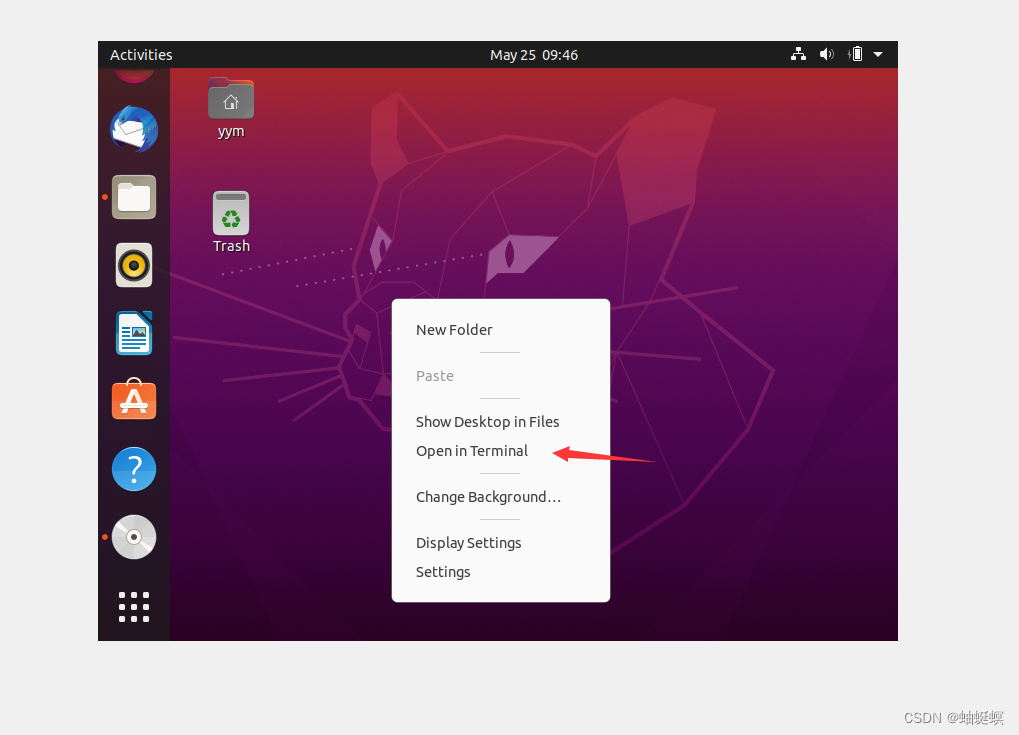The image size is (1019, 735).
Task: Select Show Desktop in Files
Action: coord(487,421)
